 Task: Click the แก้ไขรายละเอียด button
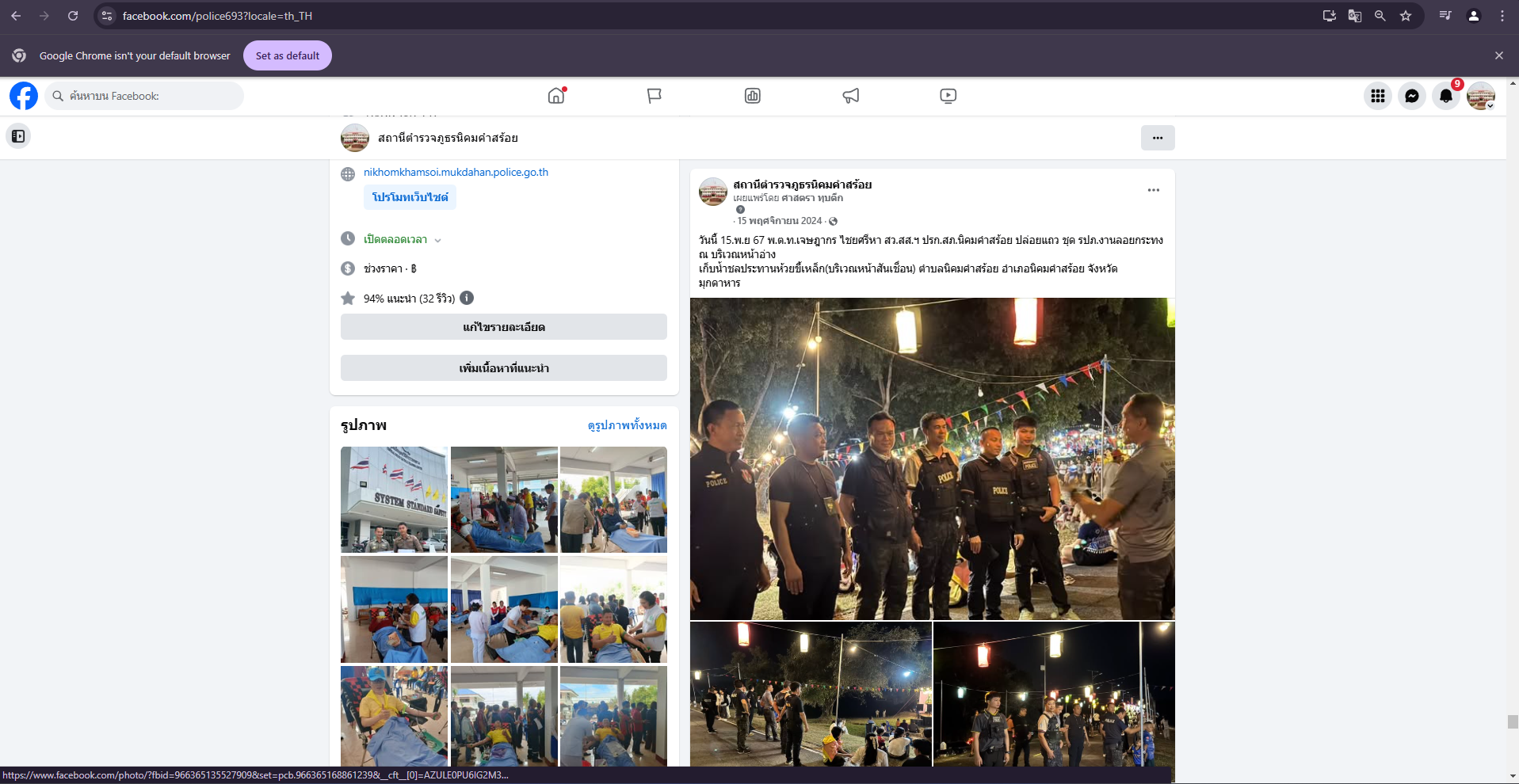click(503, 327)
